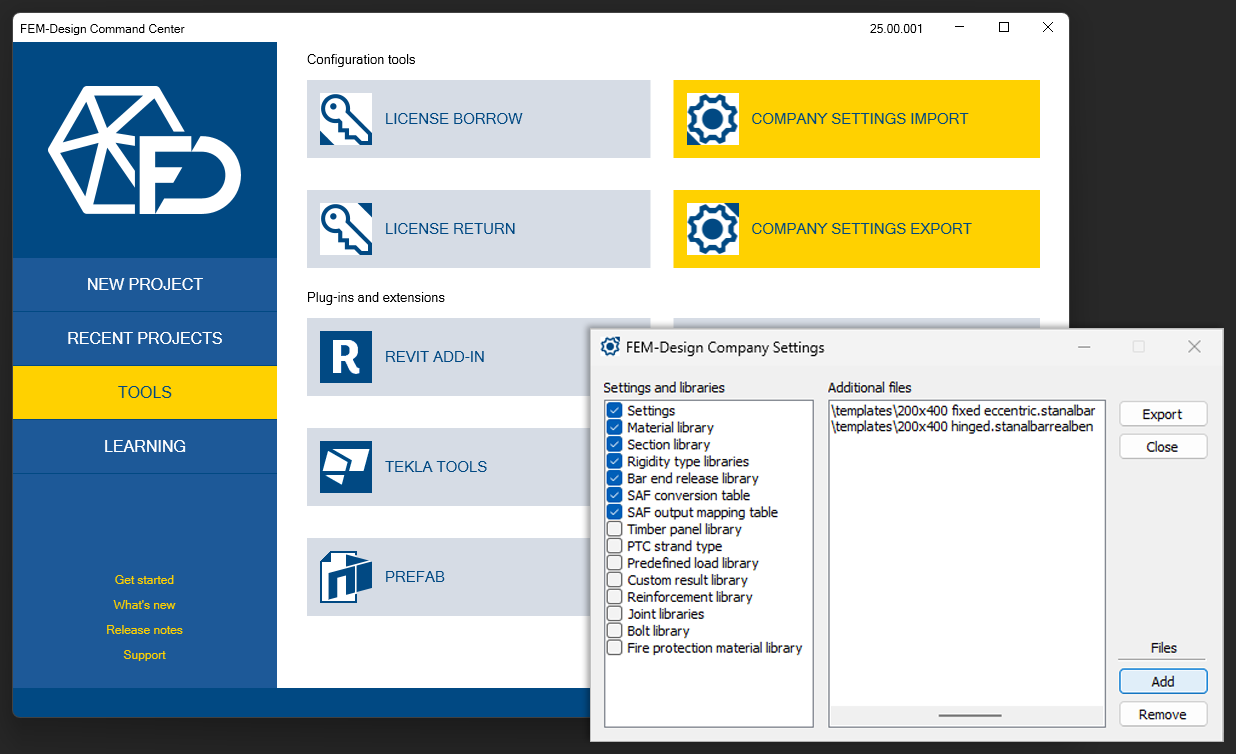The height and width of the screenshot is (754, 1236).
Task: Open the Release notes link
Action: tap(145, 630)
